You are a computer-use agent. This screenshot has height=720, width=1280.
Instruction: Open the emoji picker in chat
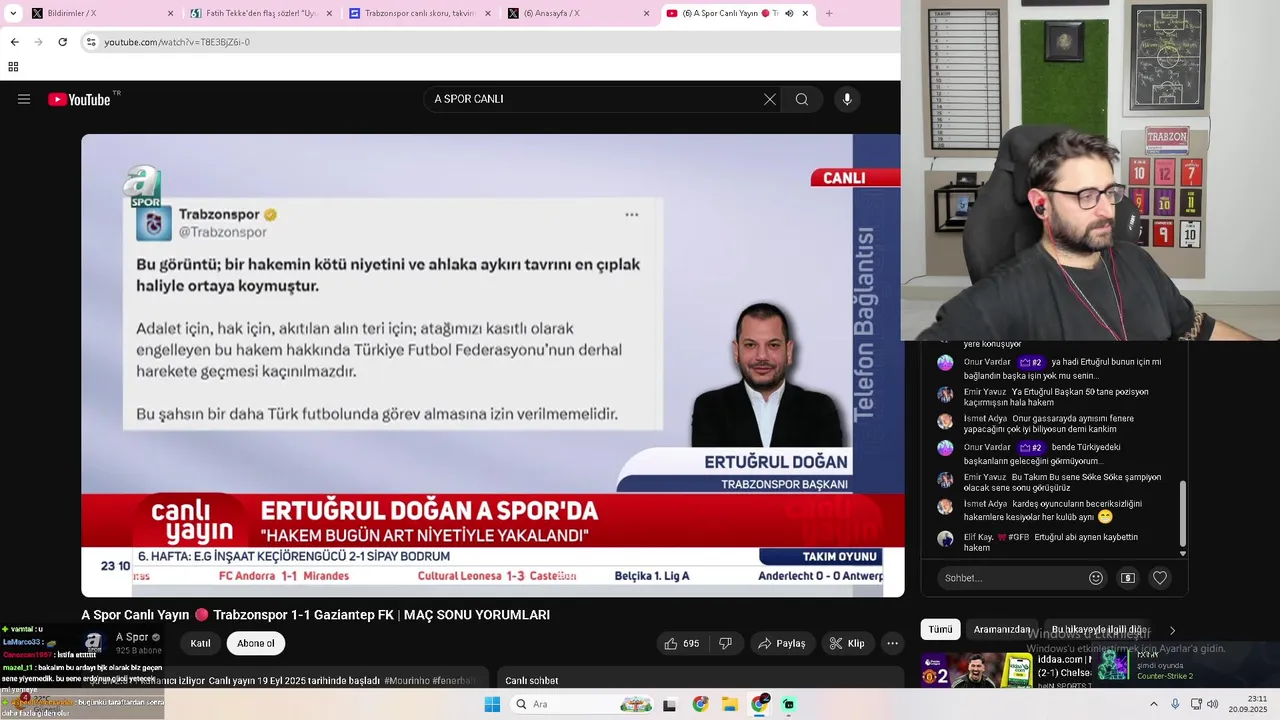pos(1096,578)
